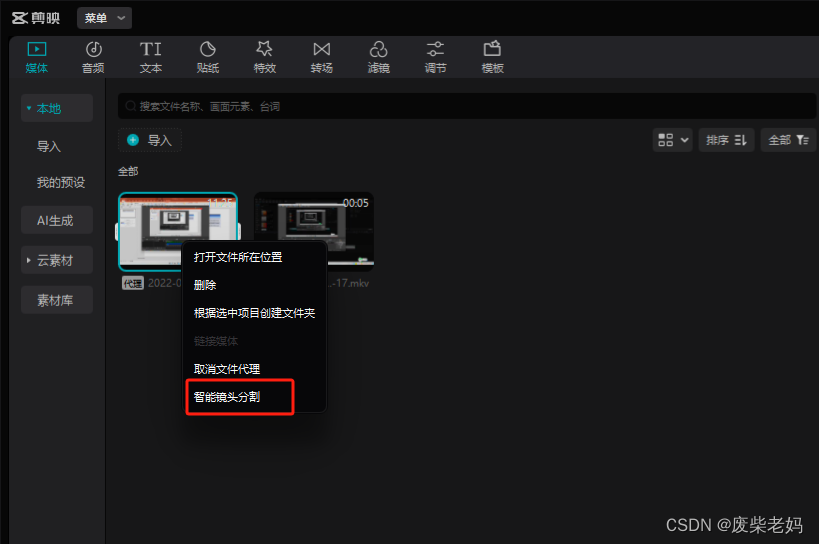
Task: Open the 菜单 dropdown menu
Action: 104,18
